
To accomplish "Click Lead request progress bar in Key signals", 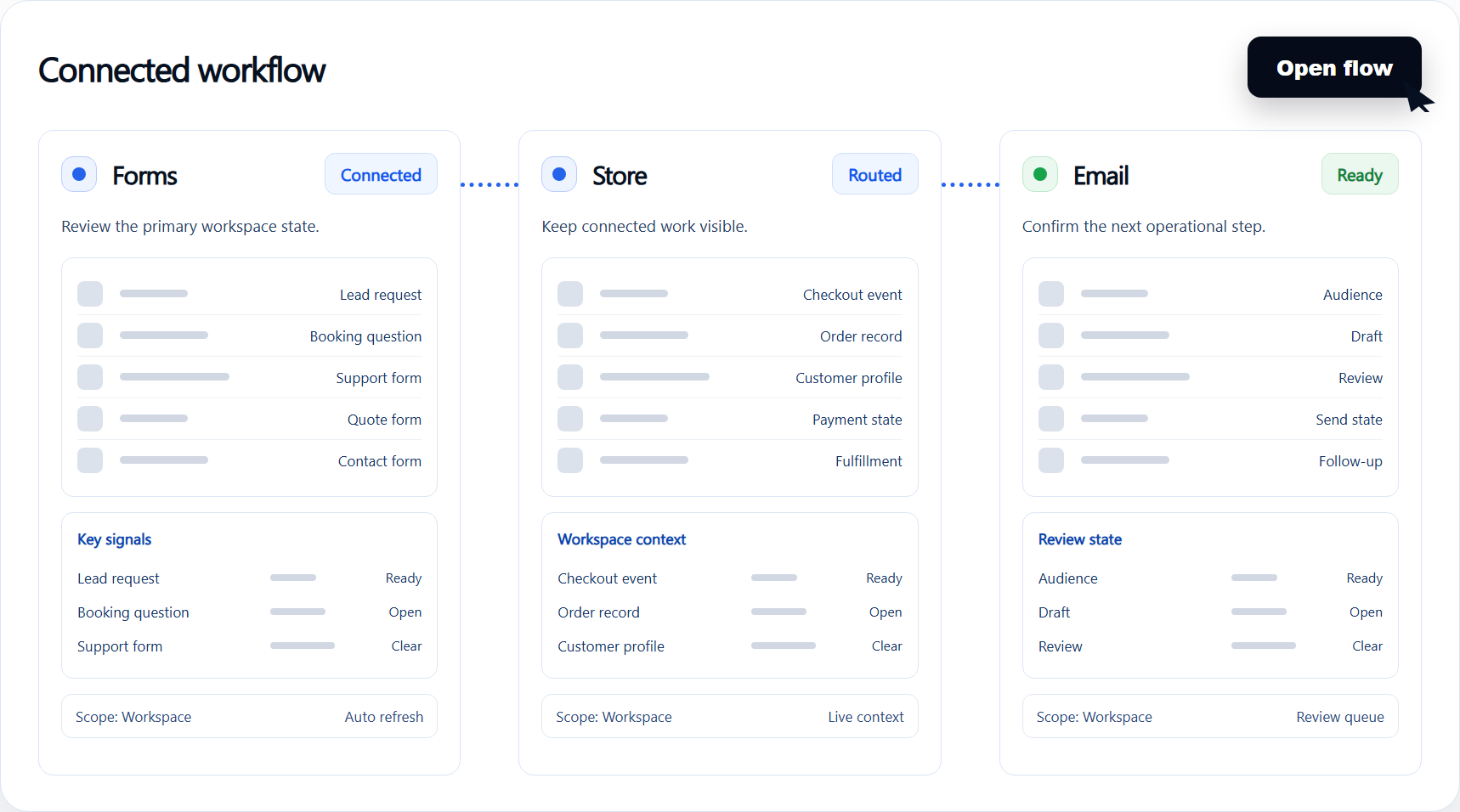I will point(293,578).
